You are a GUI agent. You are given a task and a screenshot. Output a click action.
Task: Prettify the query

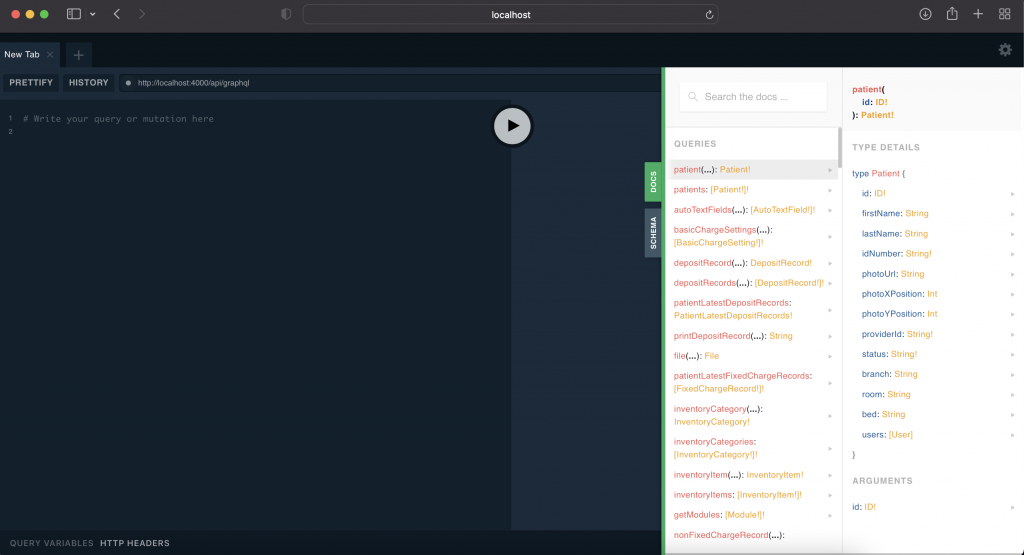(x=31, y=83)
